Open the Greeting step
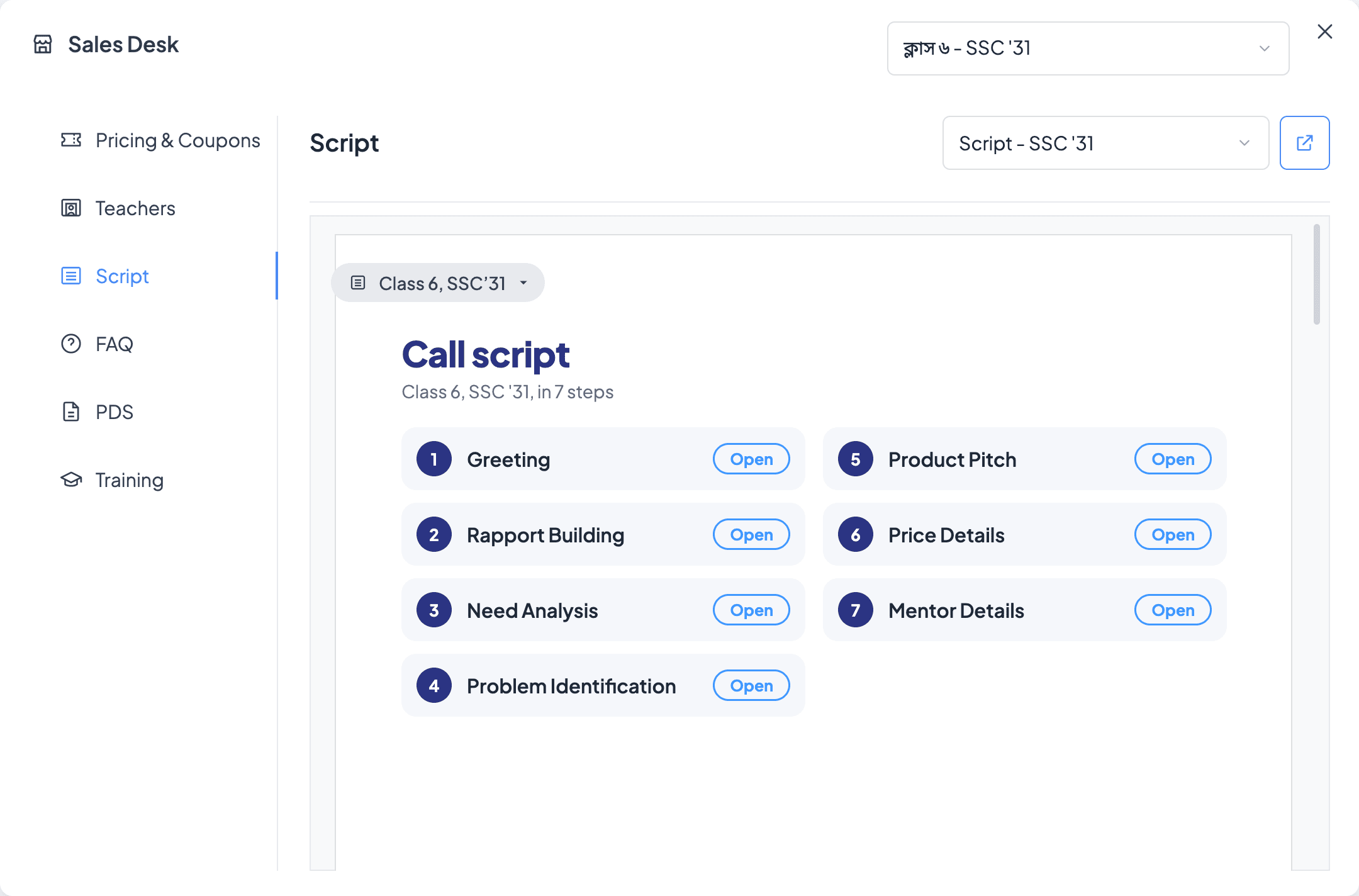This screenshot has width=1359, height=896. click(x=751, y=459)
